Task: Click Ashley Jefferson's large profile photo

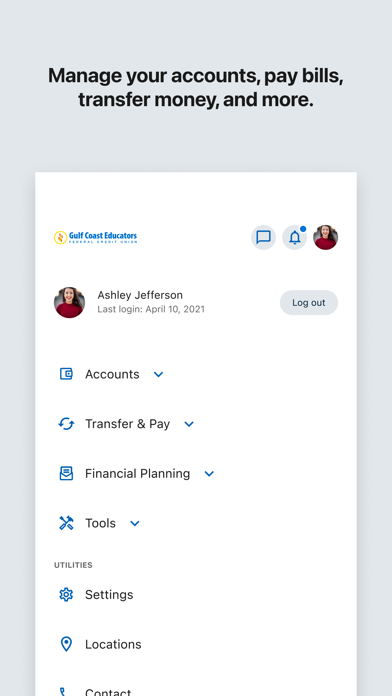Action: point(70,302)
